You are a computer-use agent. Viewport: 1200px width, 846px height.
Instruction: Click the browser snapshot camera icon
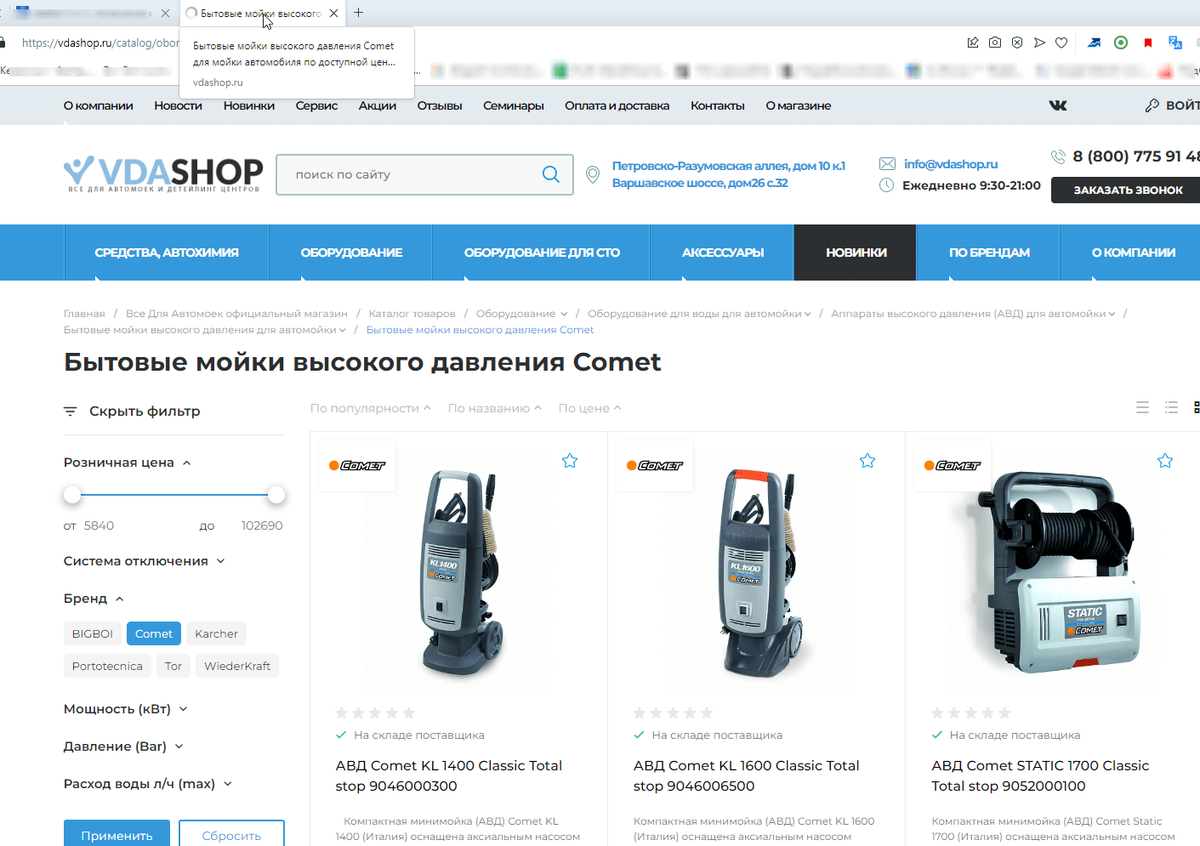(995, 43)
